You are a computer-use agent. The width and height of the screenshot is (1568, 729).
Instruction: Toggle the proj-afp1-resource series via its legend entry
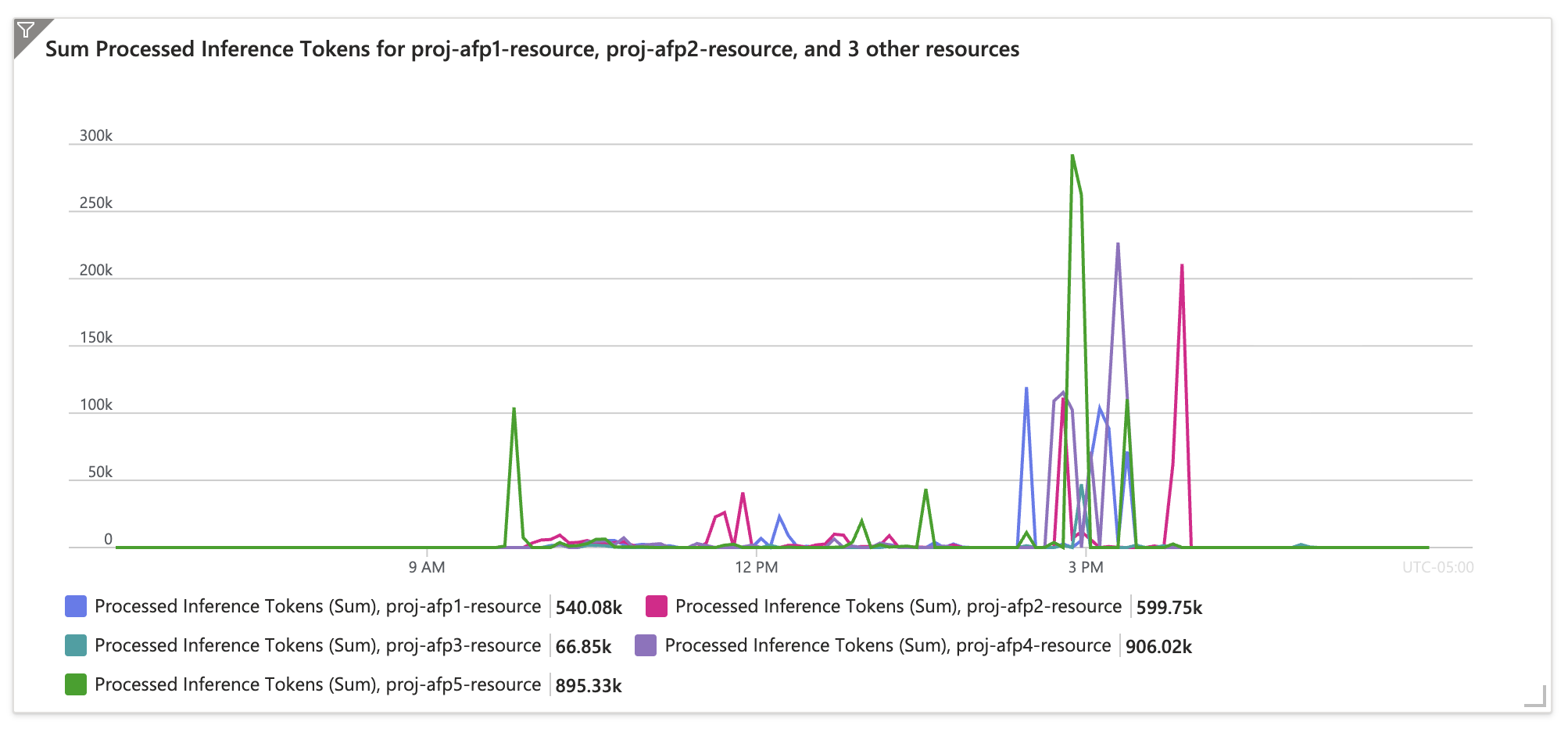pyautogui.click(x=316, y=605)
